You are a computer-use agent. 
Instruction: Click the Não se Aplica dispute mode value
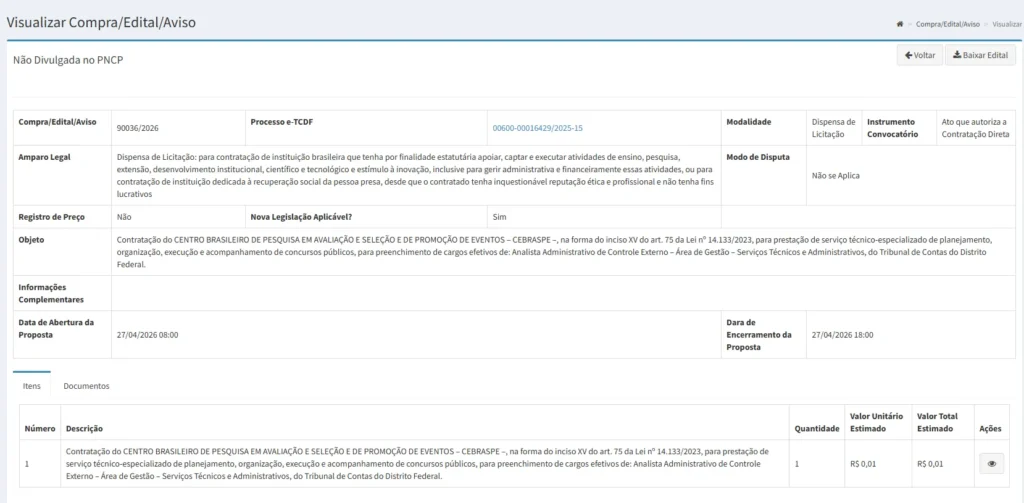pyautogui.click(x=836, y=176)
